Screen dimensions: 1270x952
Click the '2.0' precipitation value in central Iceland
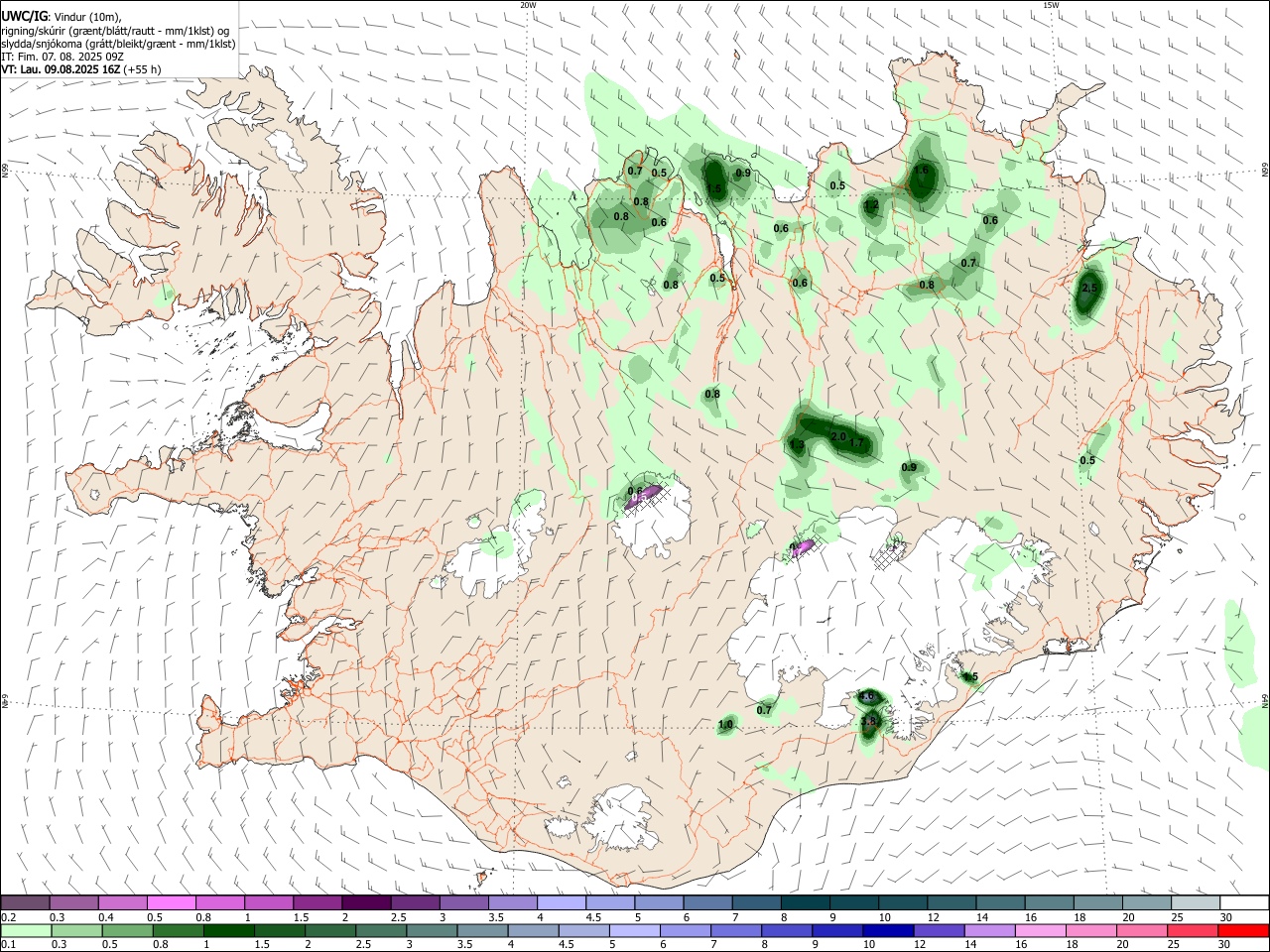pos(837,437)
